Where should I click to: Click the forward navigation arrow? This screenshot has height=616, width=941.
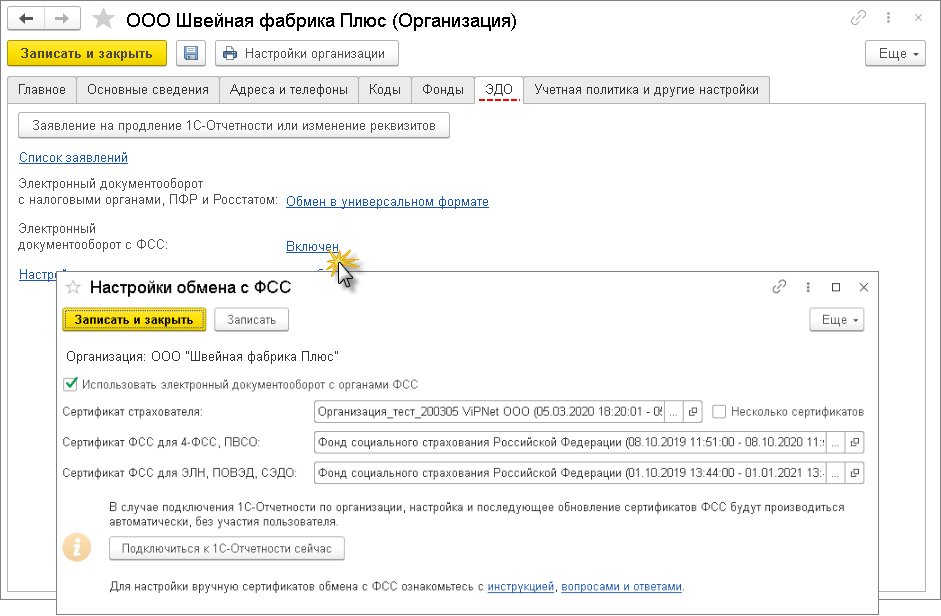(x=62, y=19)
